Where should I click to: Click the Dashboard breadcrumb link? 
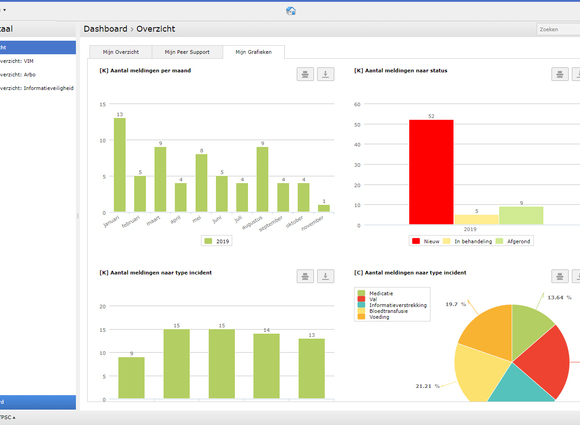[x=105, y=29]
